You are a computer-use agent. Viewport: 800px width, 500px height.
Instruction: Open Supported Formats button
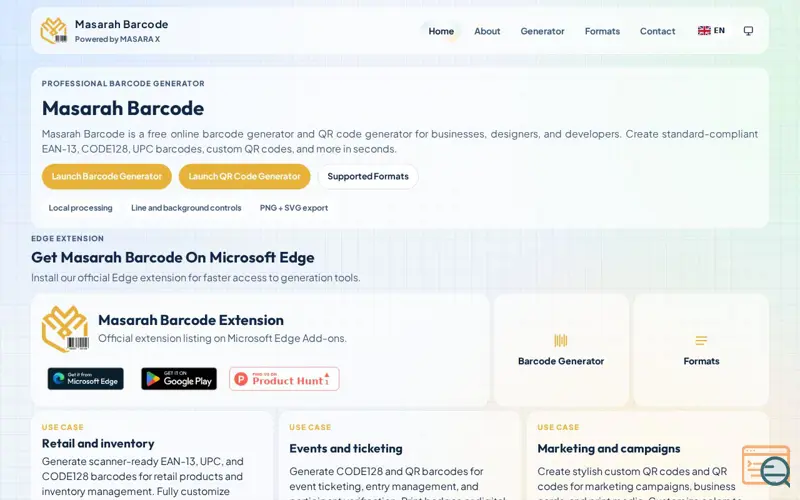click(368, 177)
